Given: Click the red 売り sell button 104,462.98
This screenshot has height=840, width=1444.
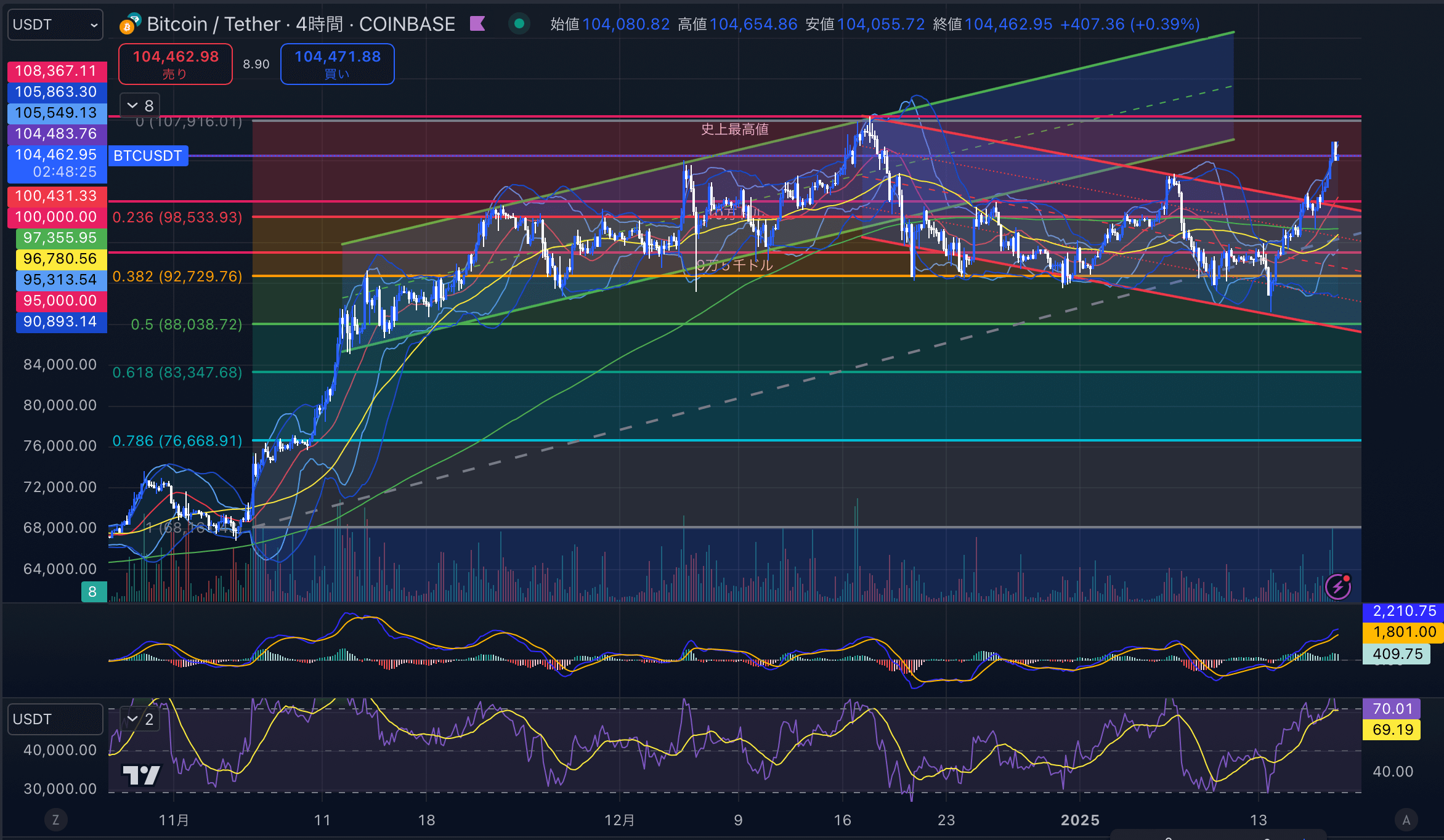Looking at the screenshot, I should coord(176,64).
